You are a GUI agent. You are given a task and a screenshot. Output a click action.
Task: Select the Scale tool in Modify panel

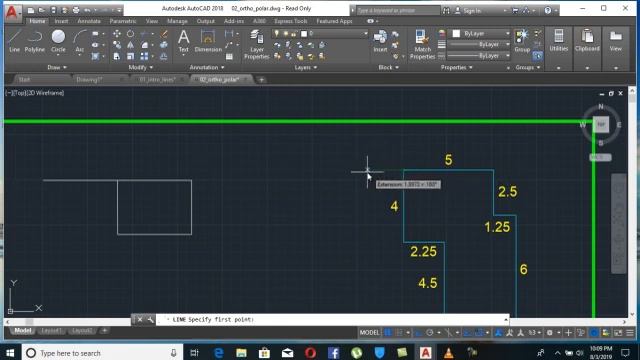[130, 56]
